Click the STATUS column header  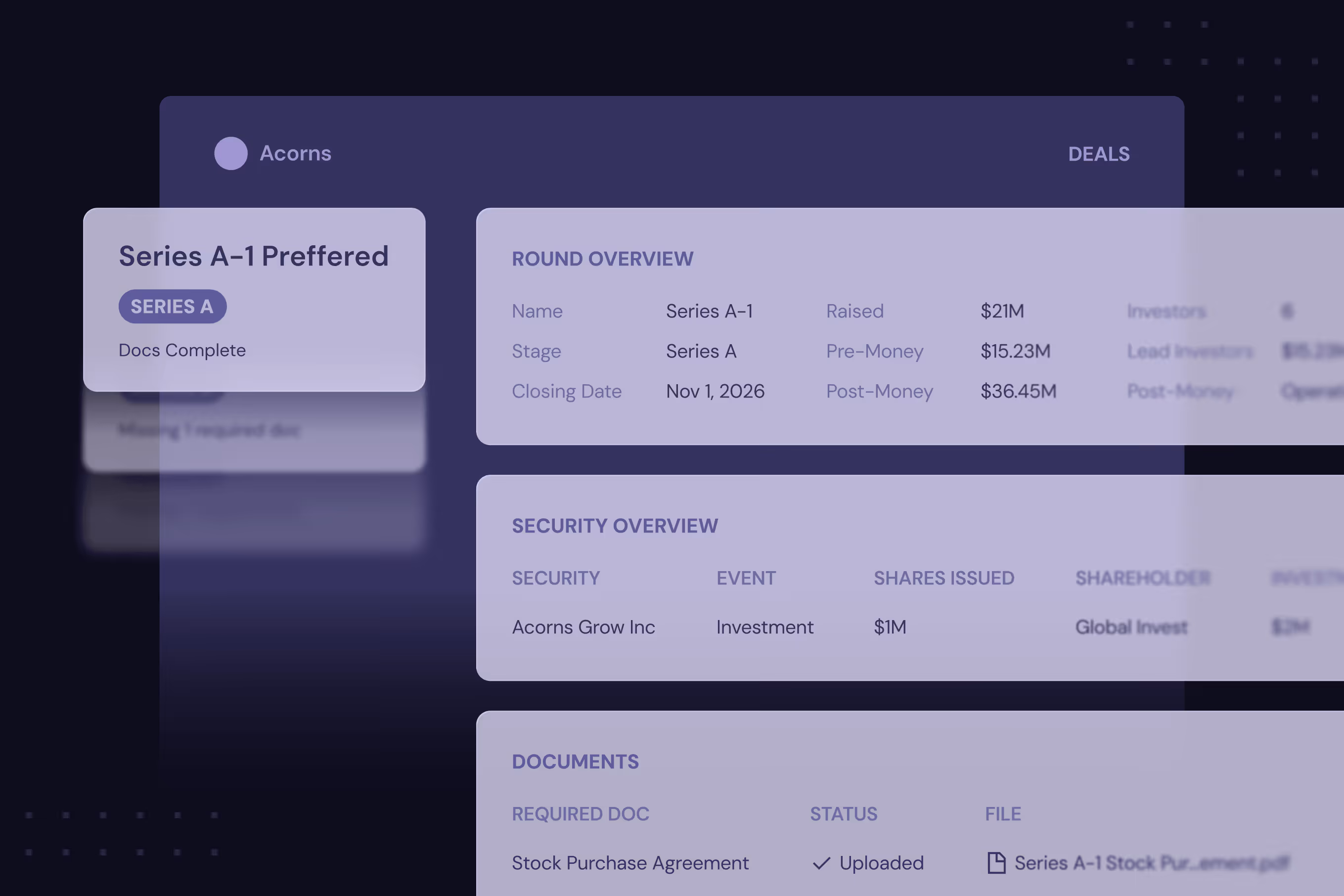click(x=843, y=814)
